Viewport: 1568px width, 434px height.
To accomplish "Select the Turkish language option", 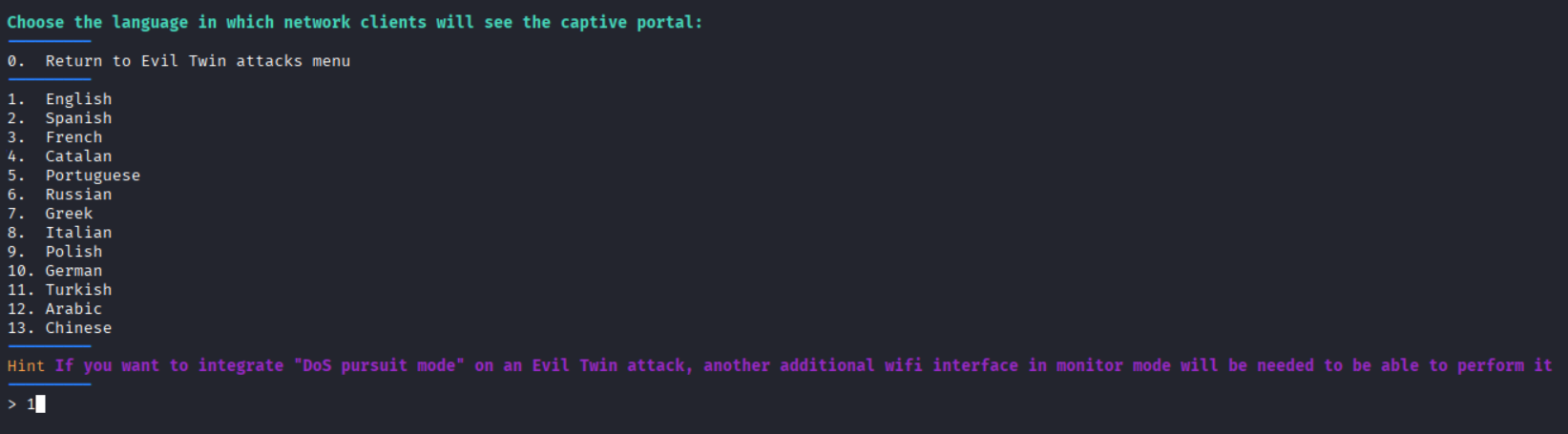I will click(x=78, y=290).
